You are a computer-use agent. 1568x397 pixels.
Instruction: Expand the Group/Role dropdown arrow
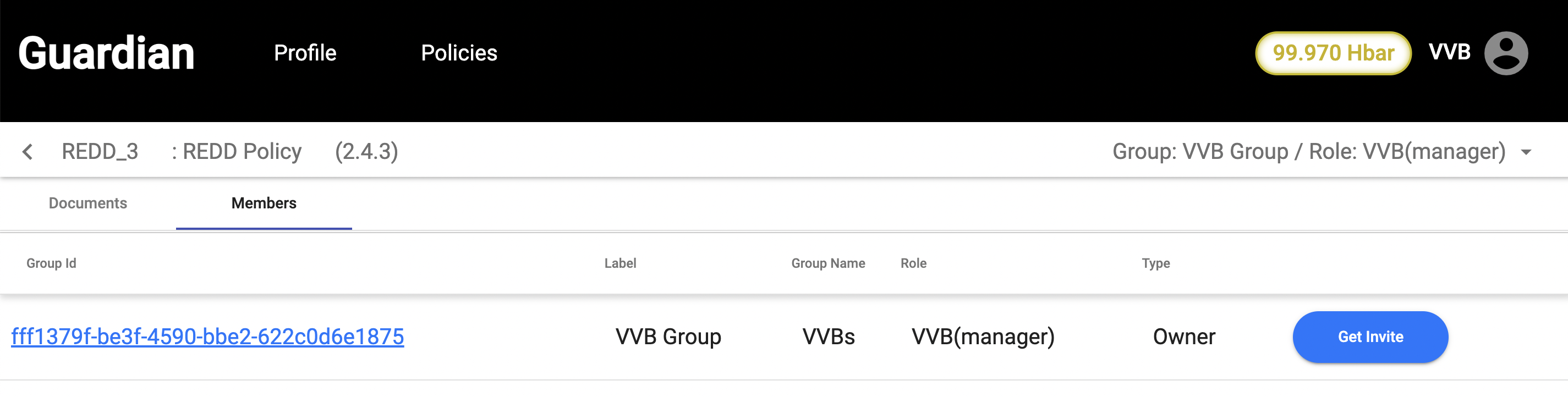[1526, 152]
